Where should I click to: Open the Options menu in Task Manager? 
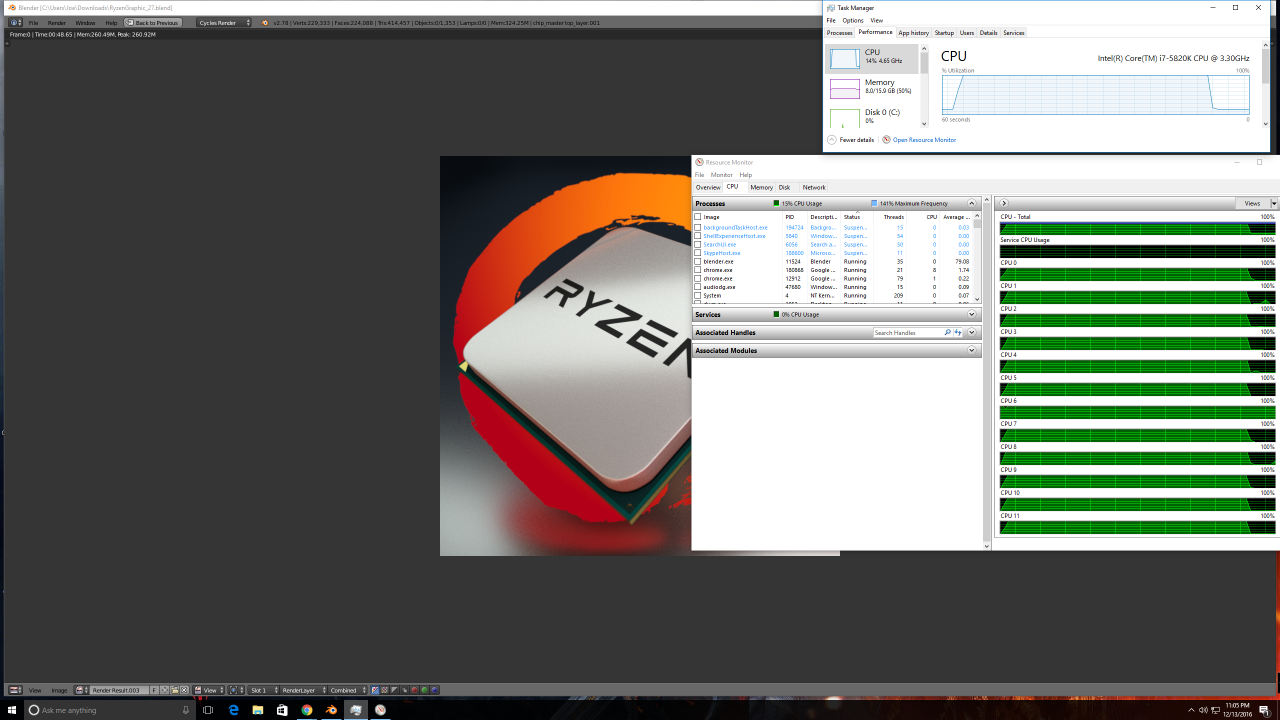[x=852, y=20]
